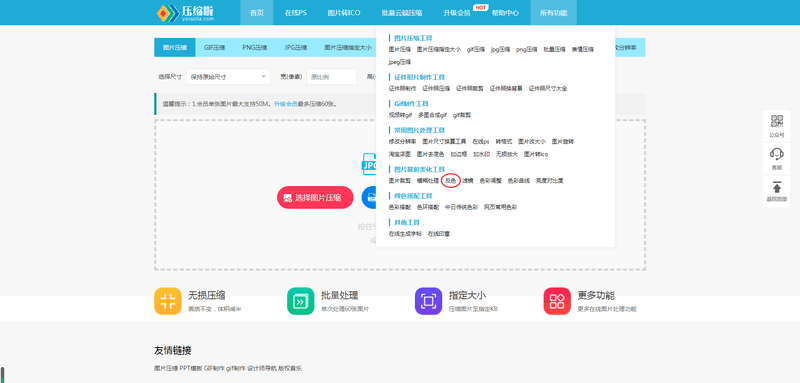Click the 无损压缩 orange icon
The width and height of the screenshot is (800, 383).
[168, 301]
